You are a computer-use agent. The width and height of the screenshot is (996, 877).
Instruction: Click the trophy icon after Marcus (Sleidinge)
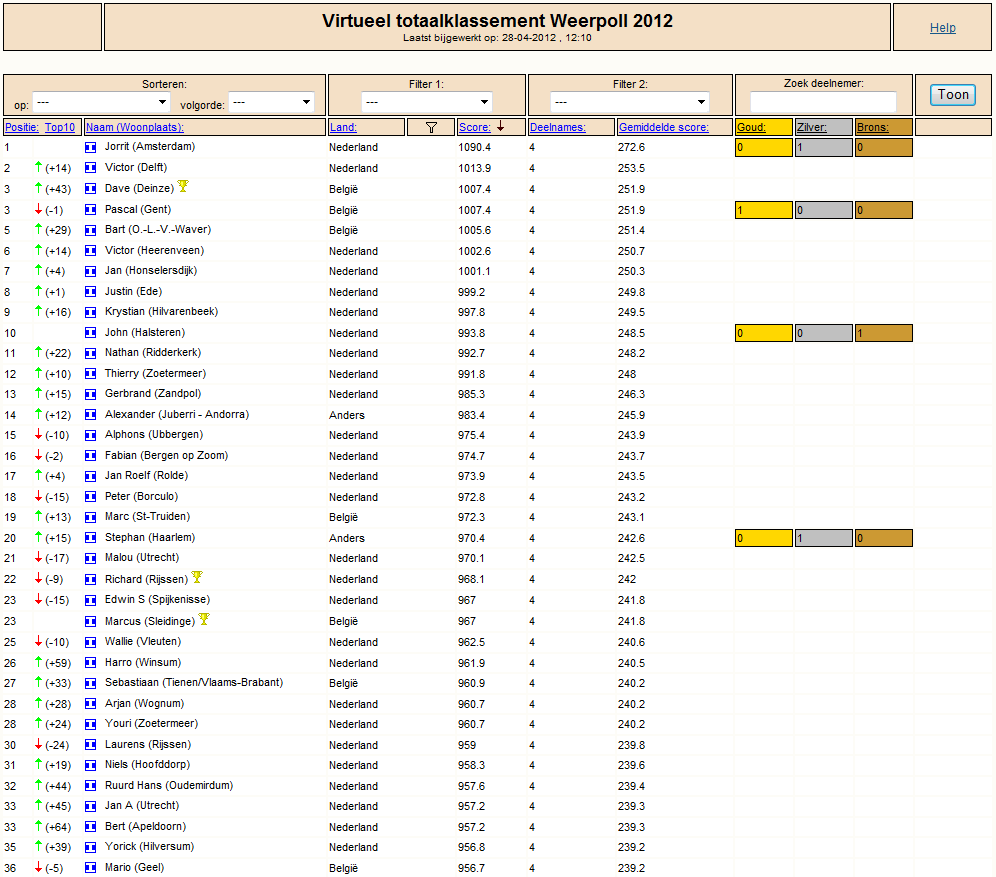coord(204,619)
